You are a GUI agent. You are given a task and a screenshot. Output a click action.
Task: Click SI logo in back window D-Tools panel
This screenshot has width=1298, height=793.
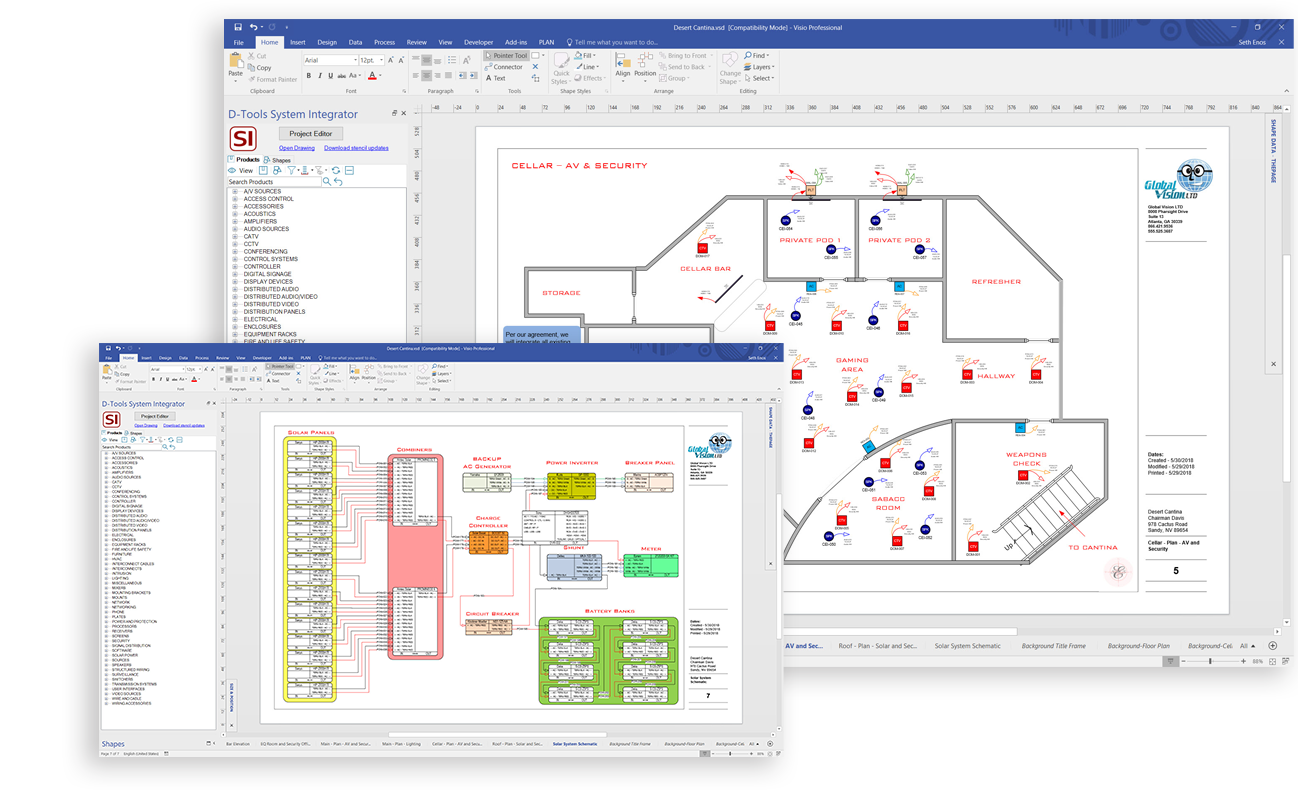[243, 139]
